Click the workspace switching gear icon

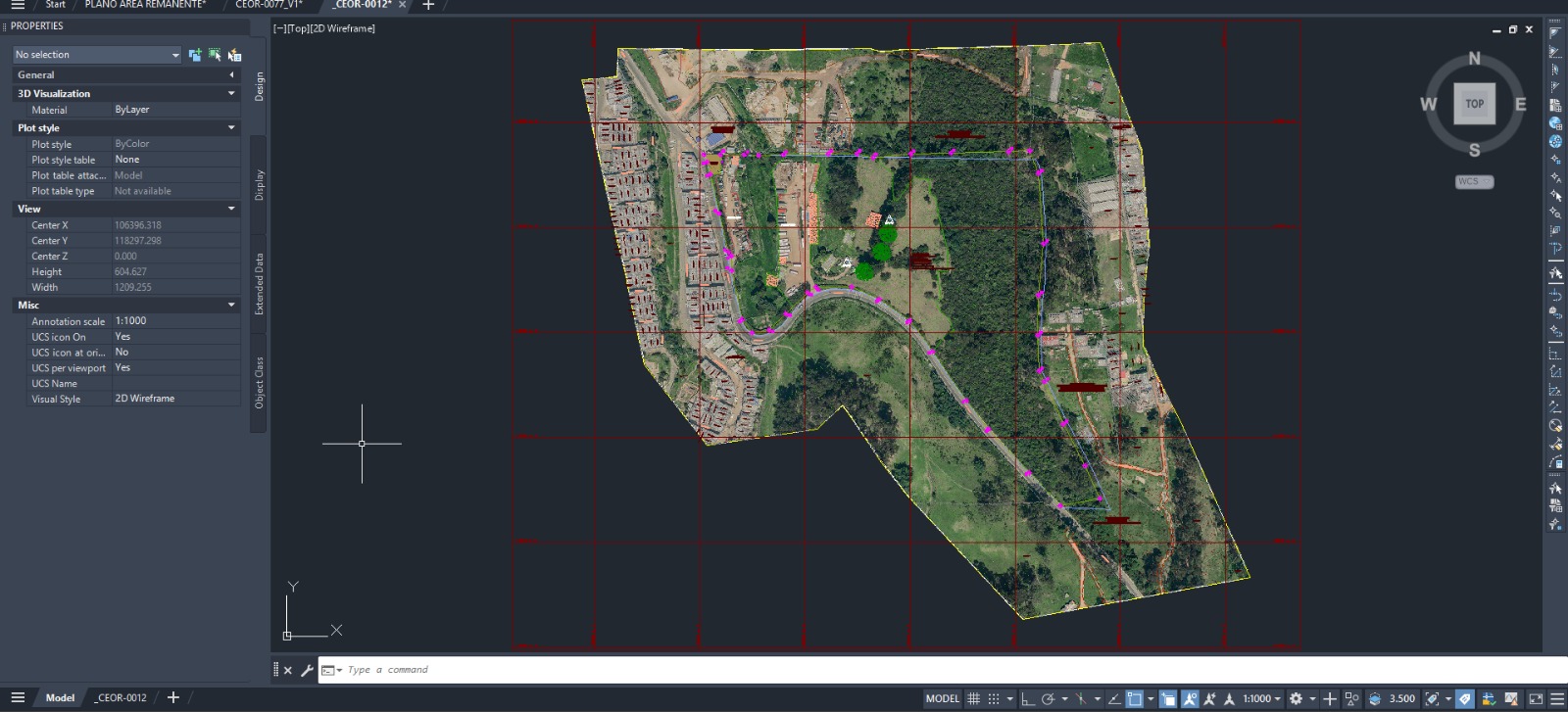(x=1296, y=698)
